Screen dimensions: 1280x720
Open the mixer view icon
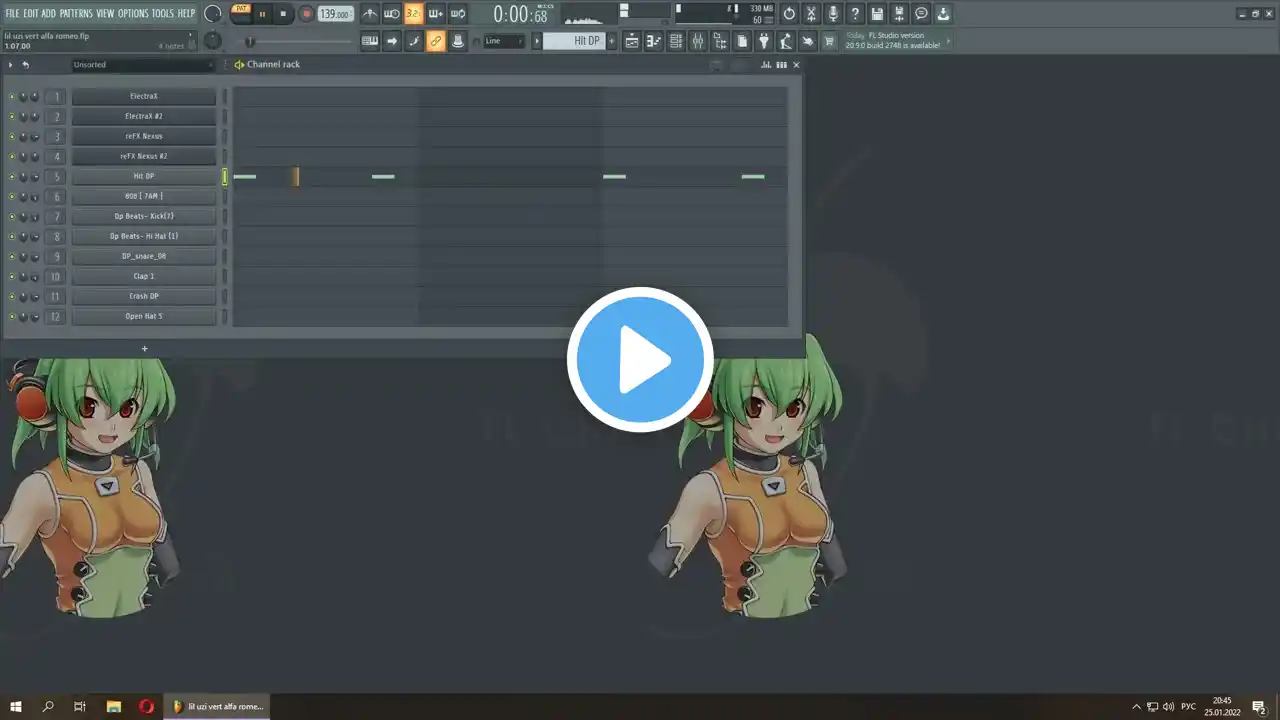point(698,41)
